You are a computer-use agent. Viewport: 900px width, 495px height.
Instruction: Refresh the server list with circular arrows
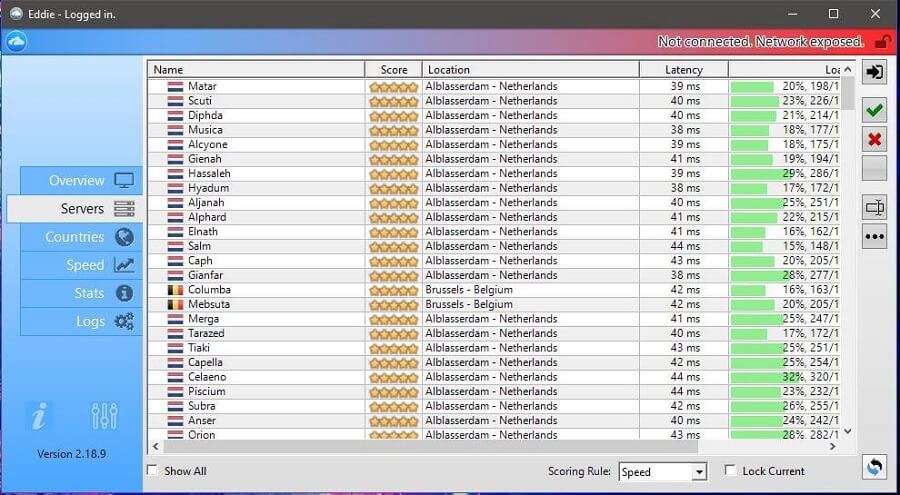[x=874, y=467]
